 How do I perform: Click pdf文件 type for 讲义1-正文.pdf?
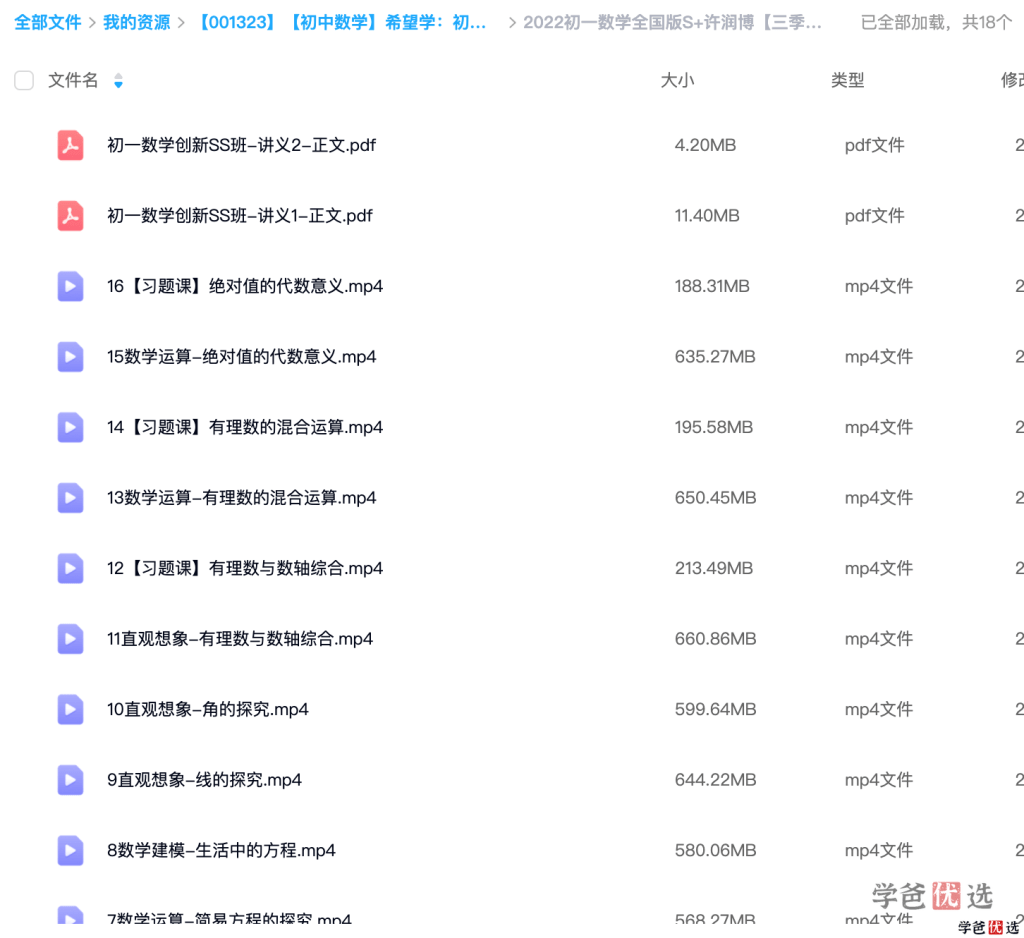[x=874, y=216]
